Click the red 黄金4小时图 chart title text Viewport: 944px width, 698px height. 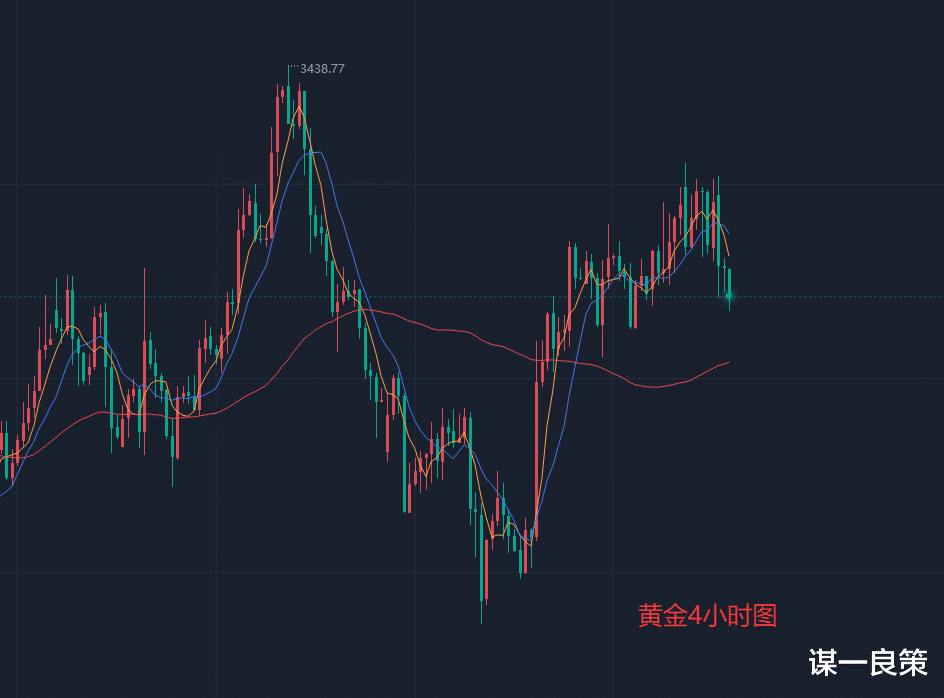[x=707, y=615]
